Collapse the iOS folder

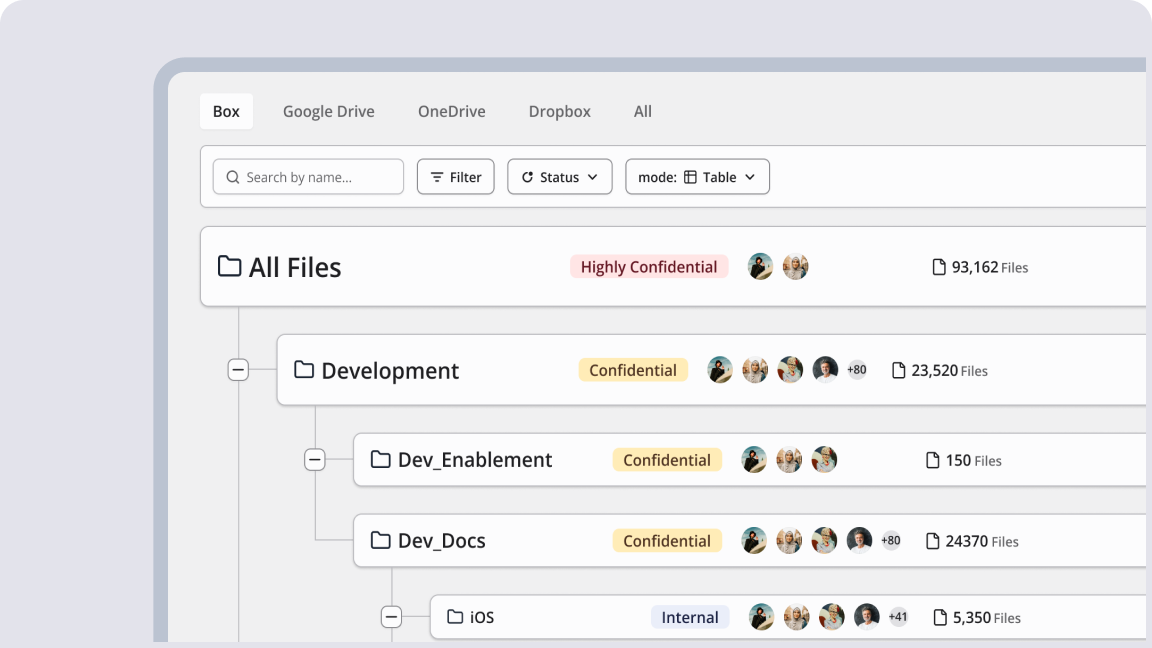(392, 616)
